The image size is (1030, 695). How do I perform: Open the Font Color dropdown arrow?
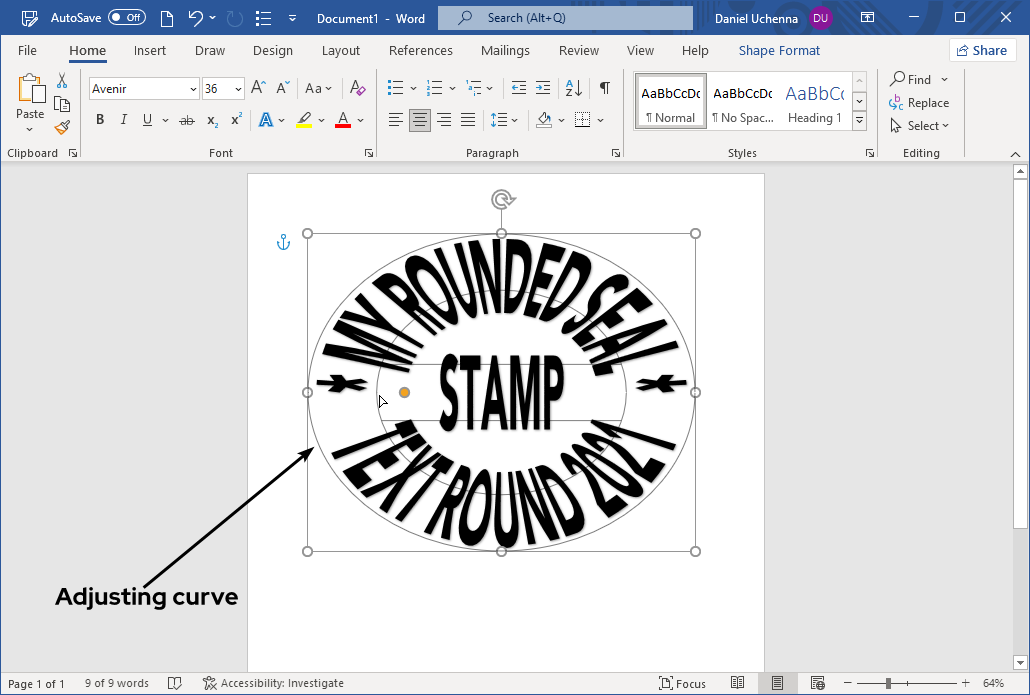(x=362, y=120)
